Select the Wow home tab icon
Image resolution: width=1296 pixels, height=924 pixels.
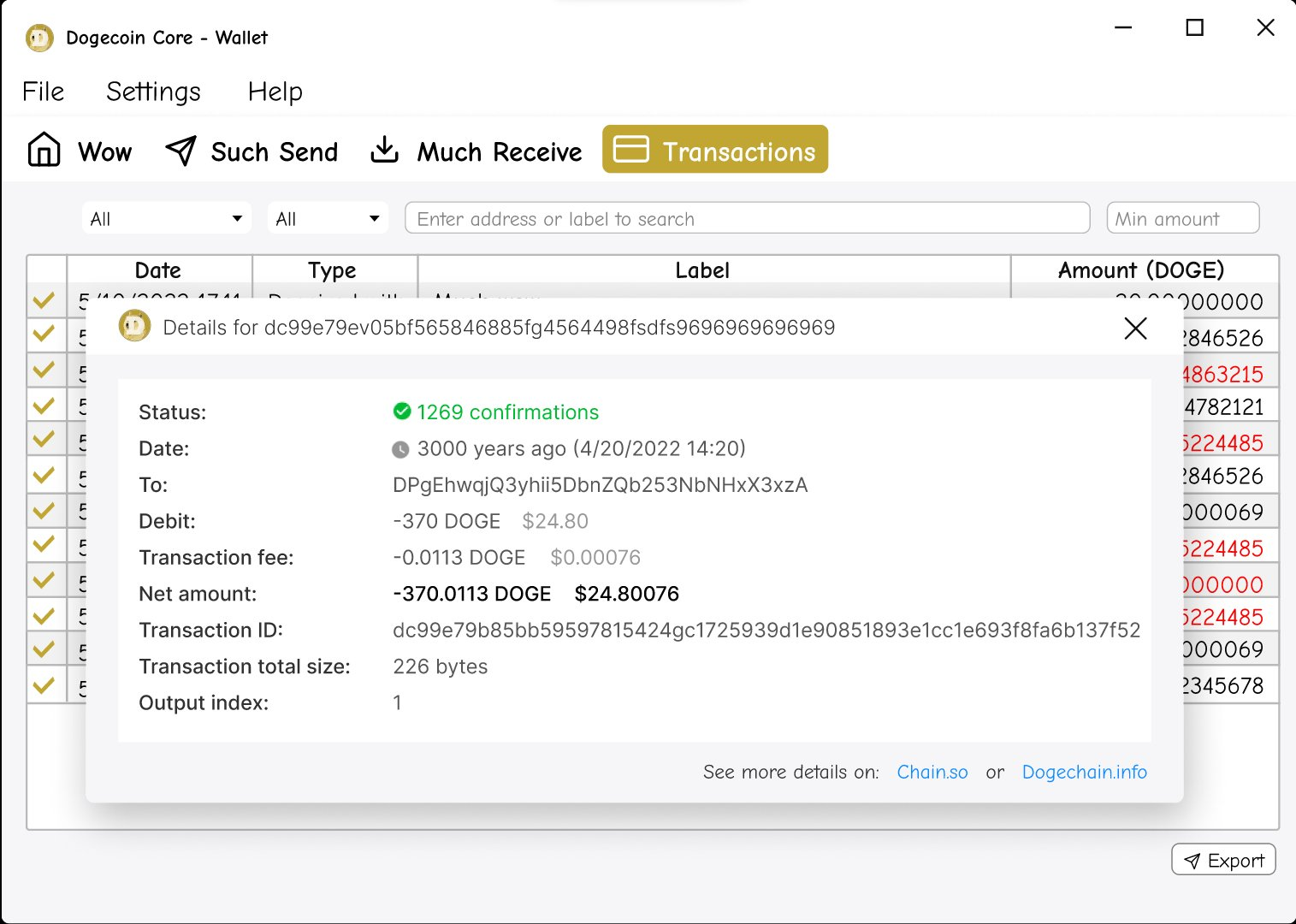43,148
